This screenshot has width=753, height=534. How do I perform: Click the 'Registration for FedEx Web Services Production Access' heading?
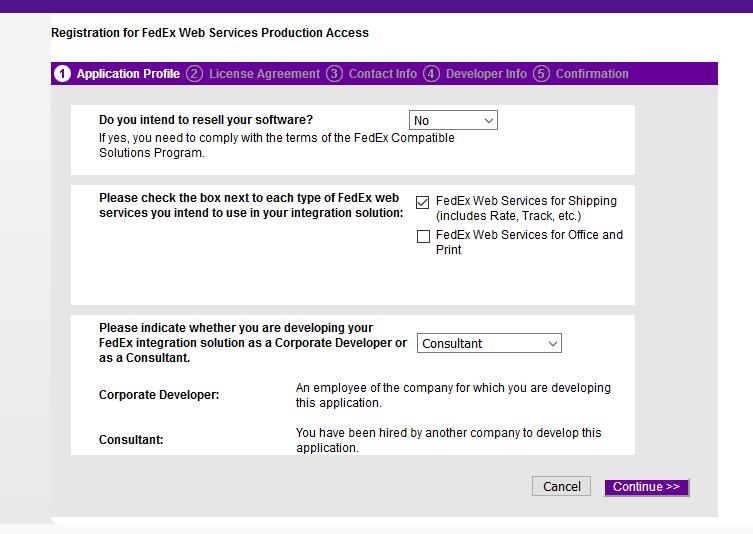pyautogui.click(x=210, y=33)
